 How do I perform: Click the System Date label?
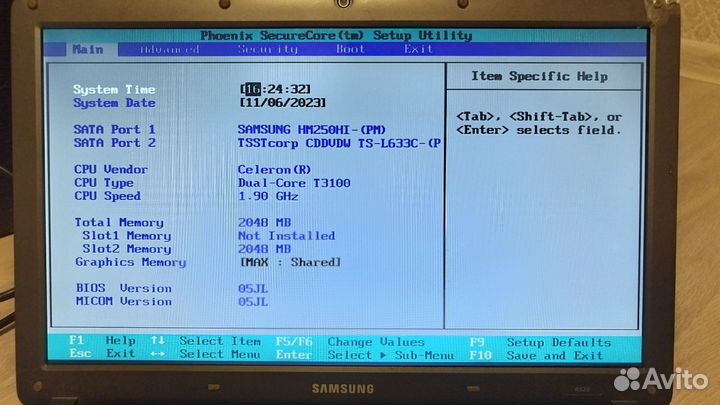point(114,103)
